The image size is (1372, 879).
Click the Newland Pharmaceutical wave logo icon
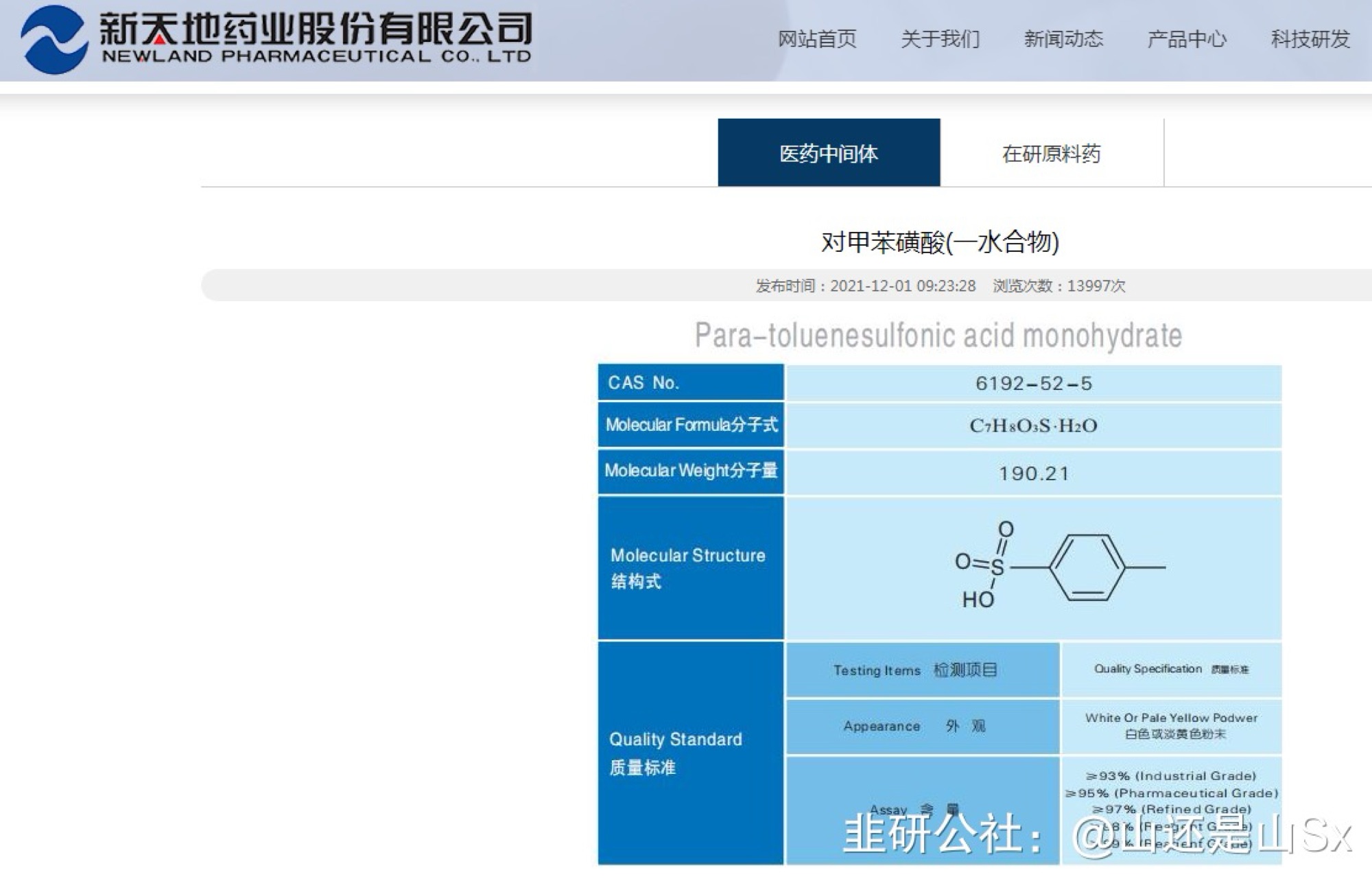point(54,40)
